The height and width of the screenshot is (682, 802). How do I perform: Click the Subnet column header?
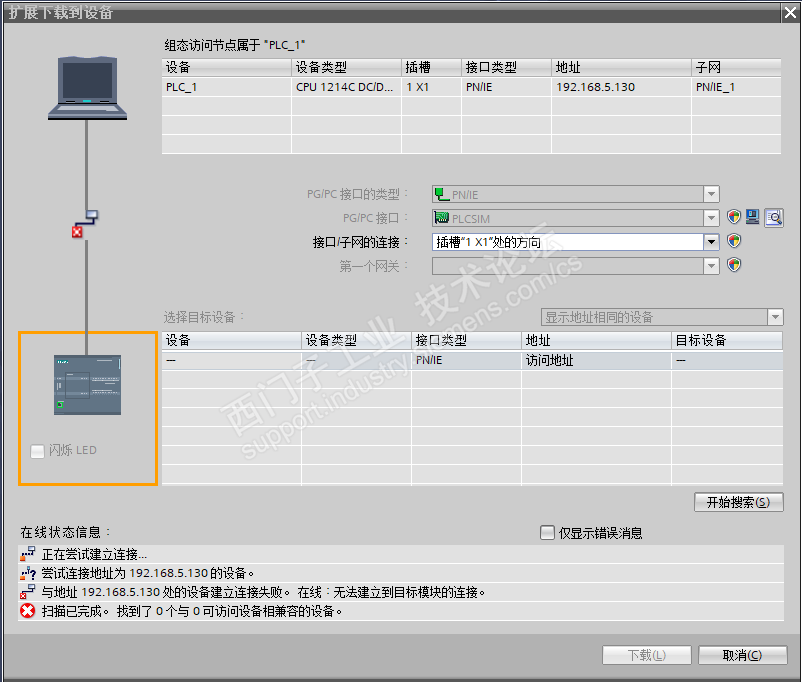[x=737, y=68]
